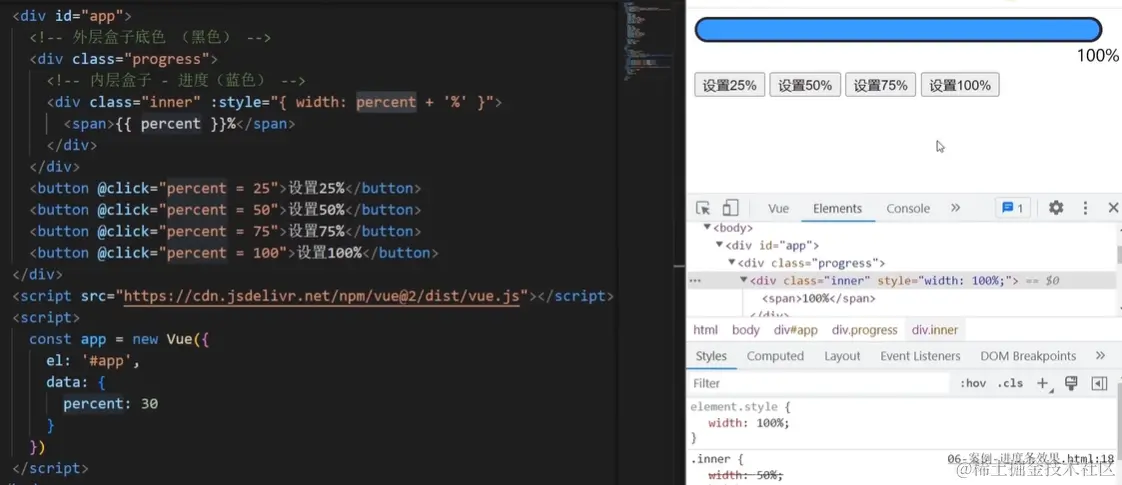Add a new style rule plus icon
Viewport: 1122px width, 485px height.
pos(1044,383)
